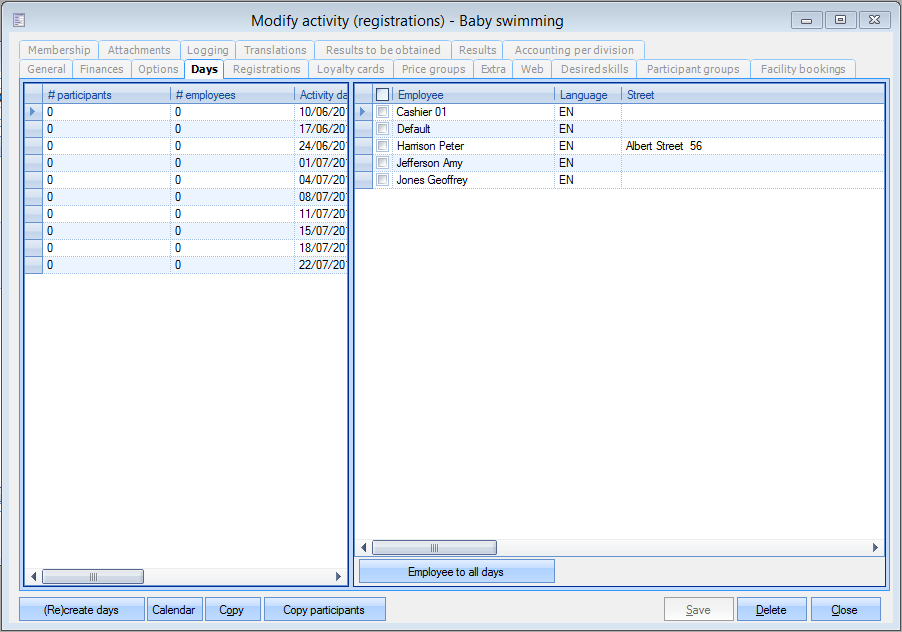Tick the checkbox for Harrison Peter
Viewport: 902px width, 632px height.
382,146
